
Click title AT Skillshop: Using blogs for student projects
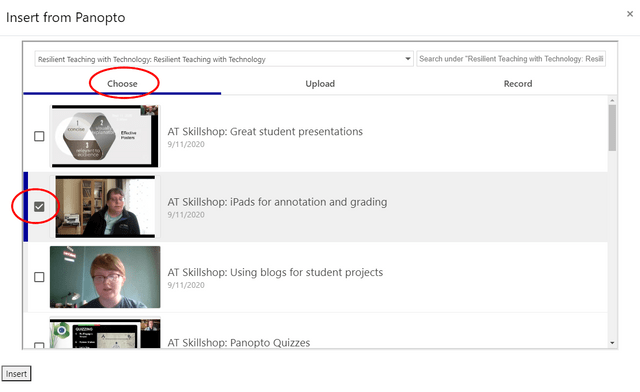[x=275, y=272]
